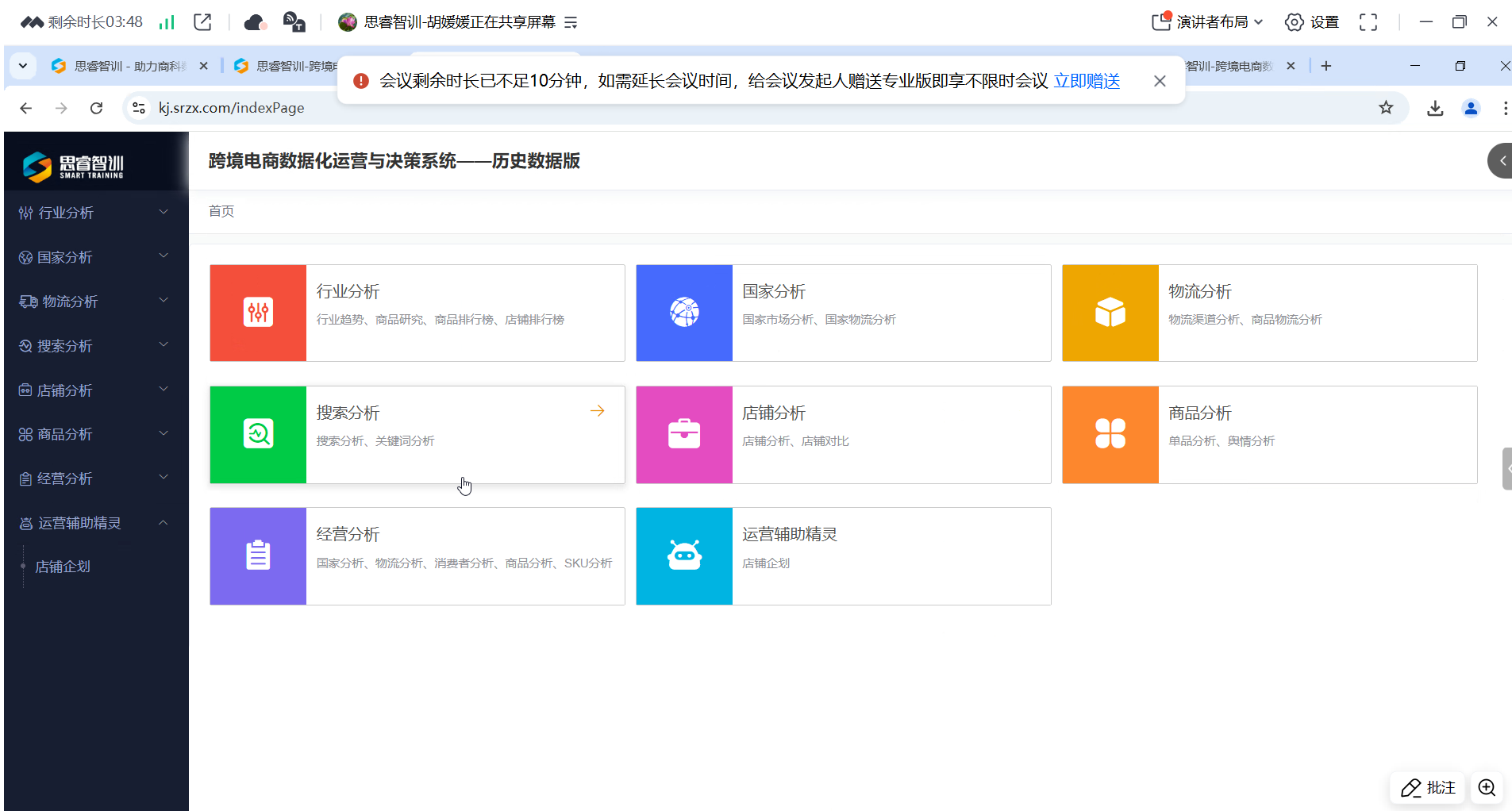This screenshot has height=811, width=1512.
Task: Open the 行业分析 card with red chart icon
Action: point(258,312)
